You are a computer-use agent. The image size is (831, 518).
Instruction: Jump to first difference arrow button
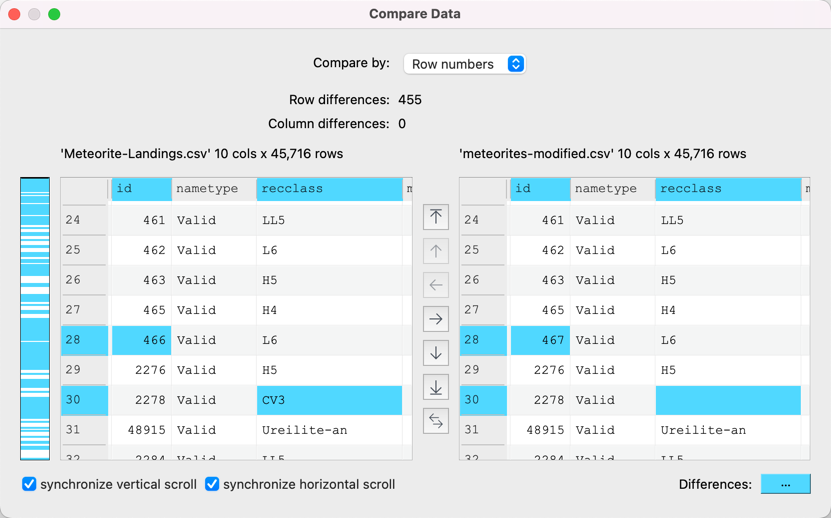[436, 217]
